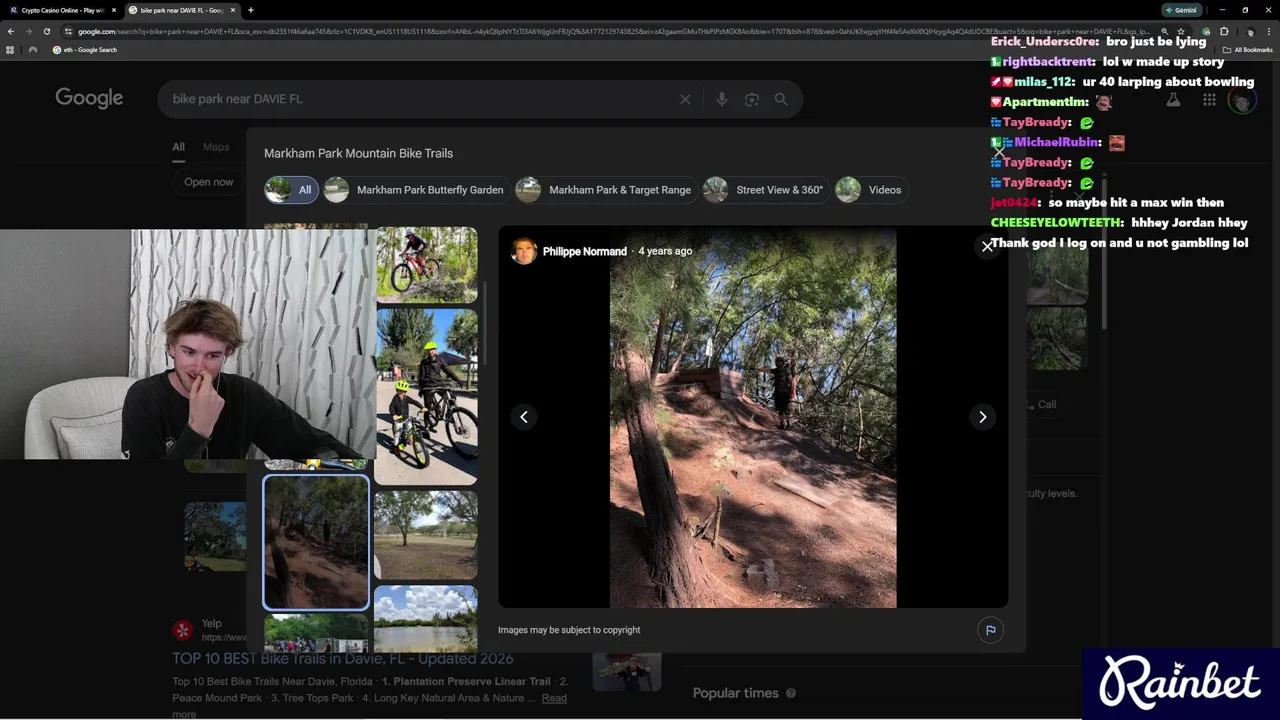
Task: View site information icon in address bar
Action: 68,31
